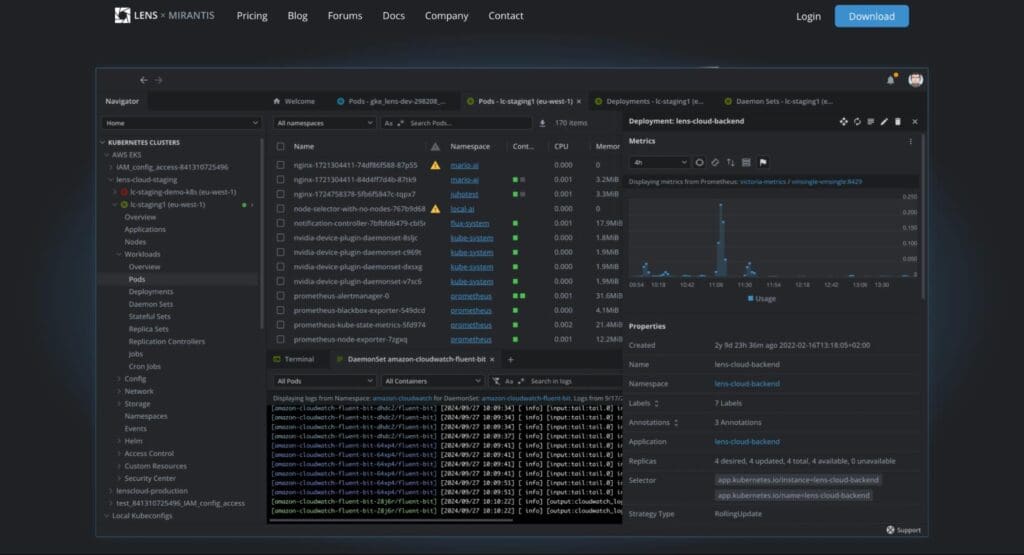The width and height of the screenshot is (1024, 555).
Task: Open the kube-system namespace link
Action: pos(471,238)
